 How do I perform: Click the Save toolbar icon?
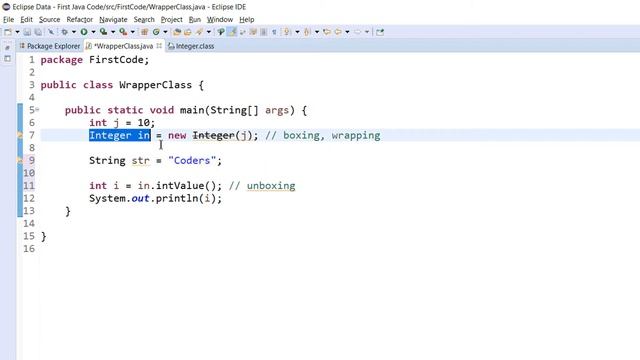pyautogui.click(x=27, y=32)
